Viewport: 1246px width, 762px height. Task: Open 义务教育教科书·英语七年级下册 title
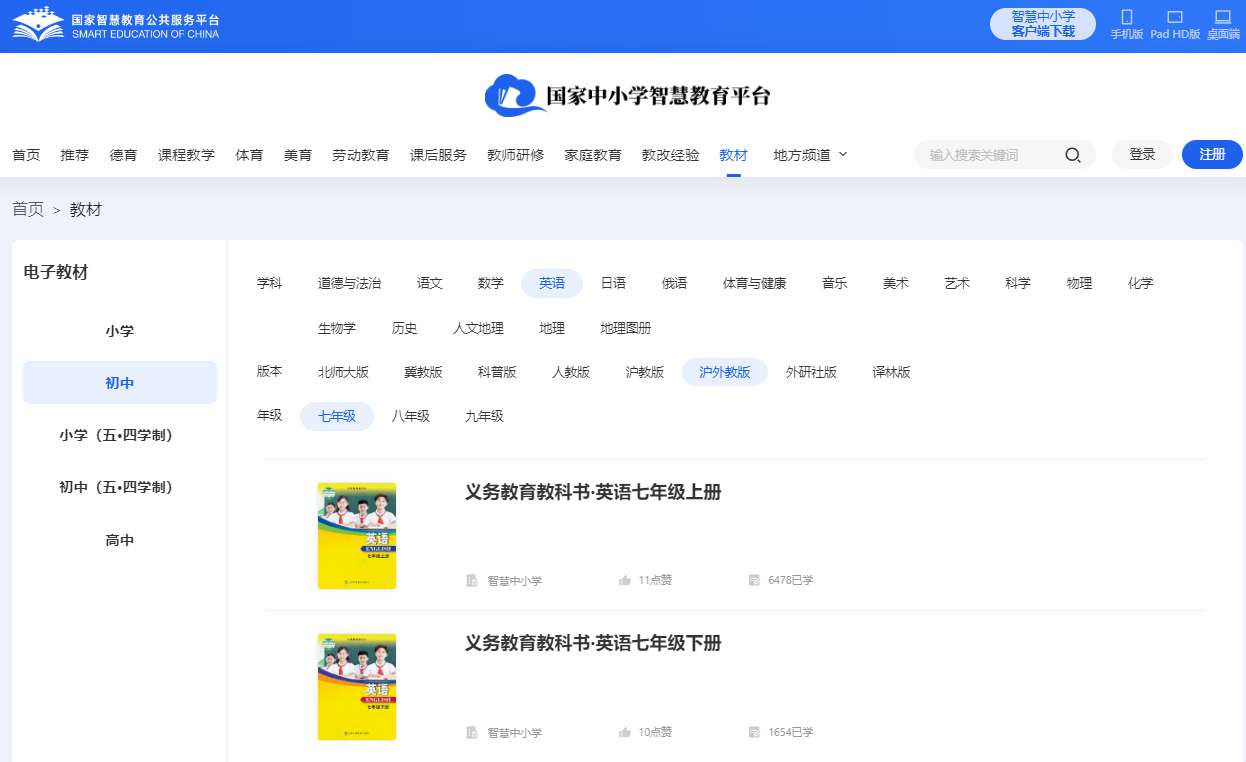point(593,643)
